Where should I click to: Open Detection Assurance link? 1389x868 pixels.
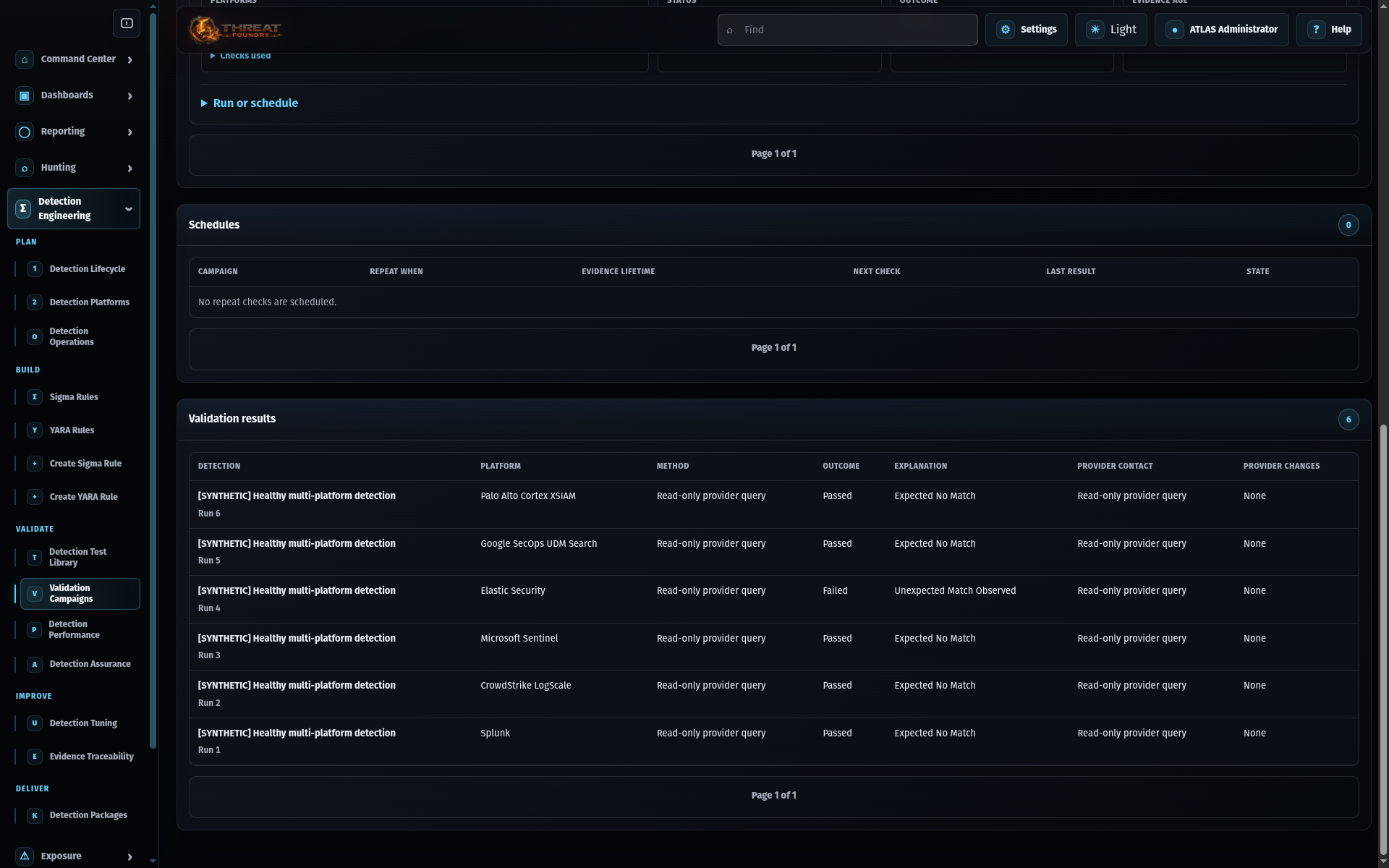90,664
